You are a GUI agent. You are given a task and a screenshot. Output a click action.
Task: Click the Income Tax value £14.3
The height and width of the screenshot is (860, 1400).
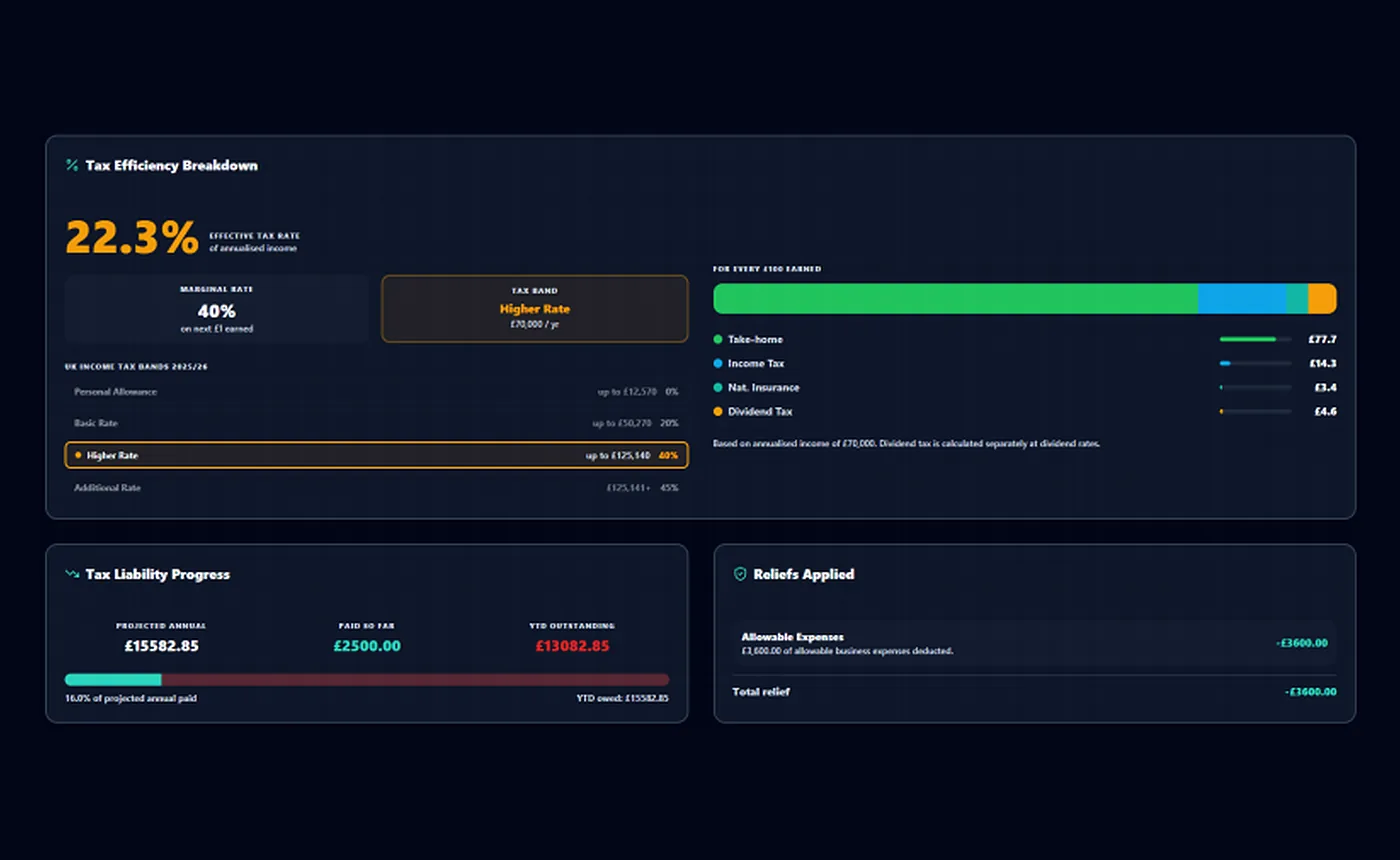(x=1322, y=364)
